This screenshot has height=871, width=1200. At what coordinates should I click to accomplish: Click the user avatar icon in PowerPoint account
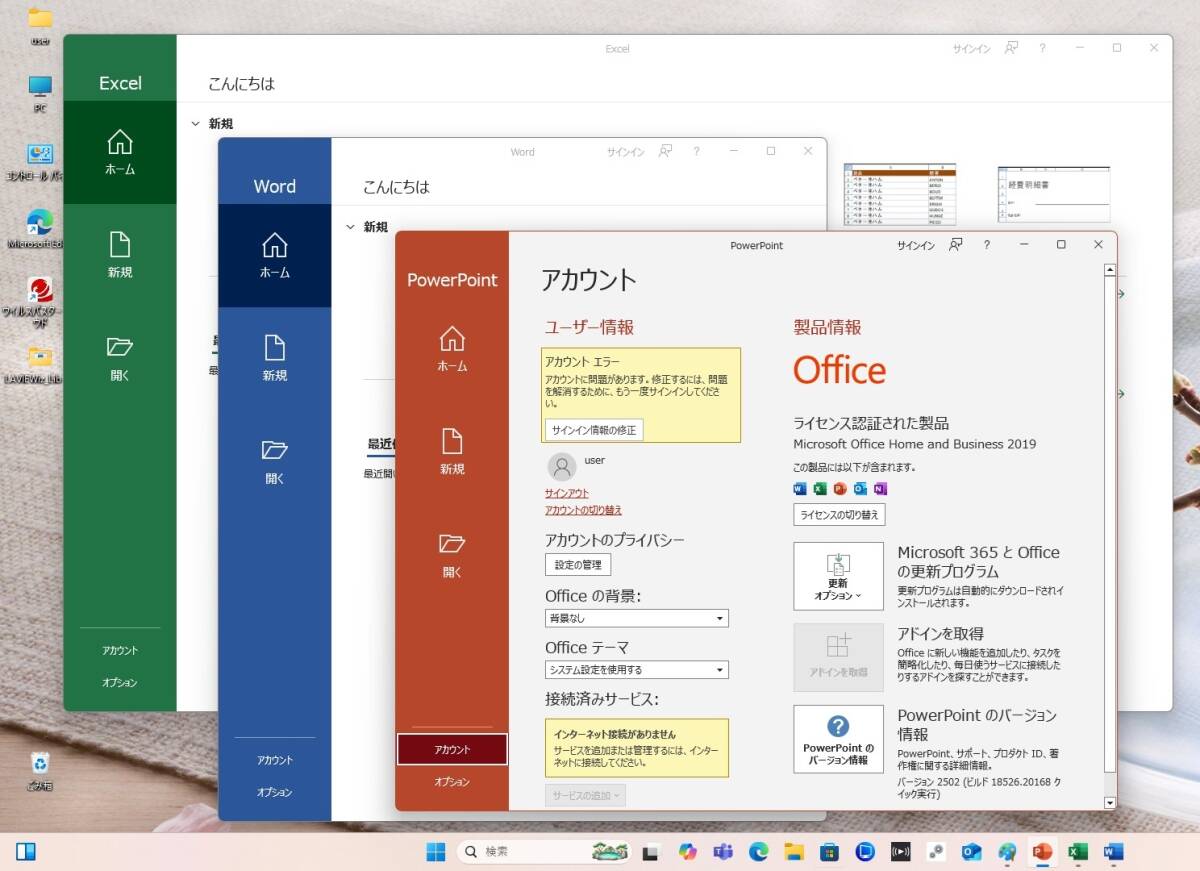(x=562, y=467)
